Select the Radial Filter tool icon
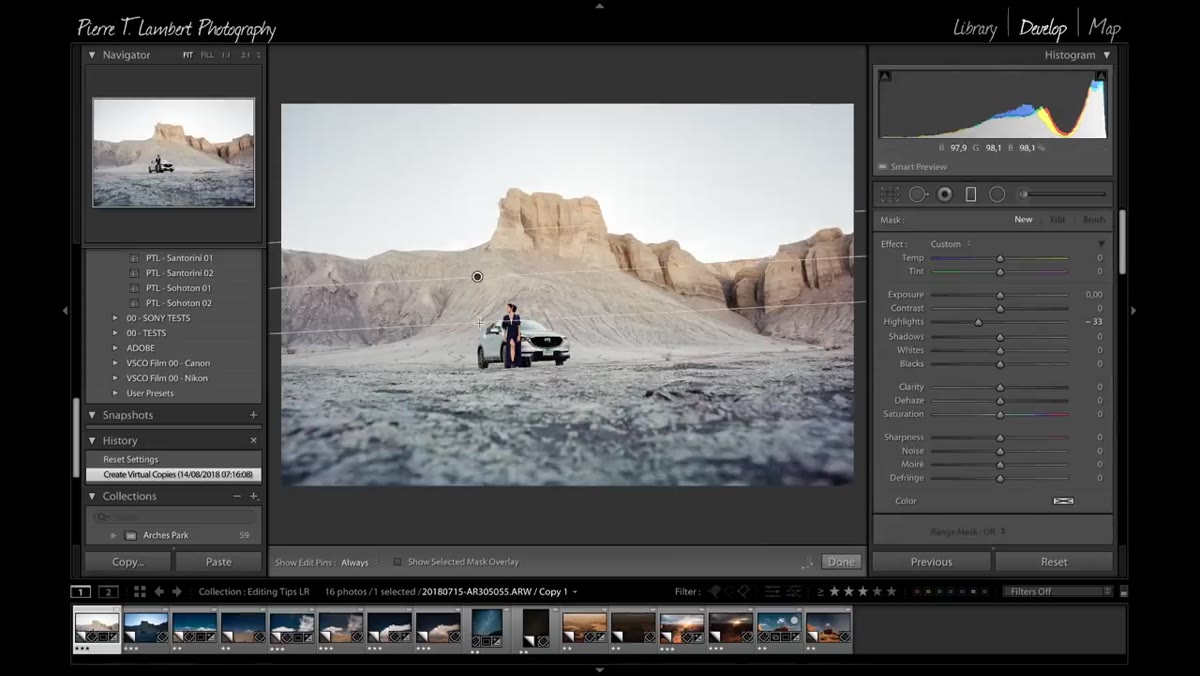This screenshot has height=676, width=1200. coord(997,194)
